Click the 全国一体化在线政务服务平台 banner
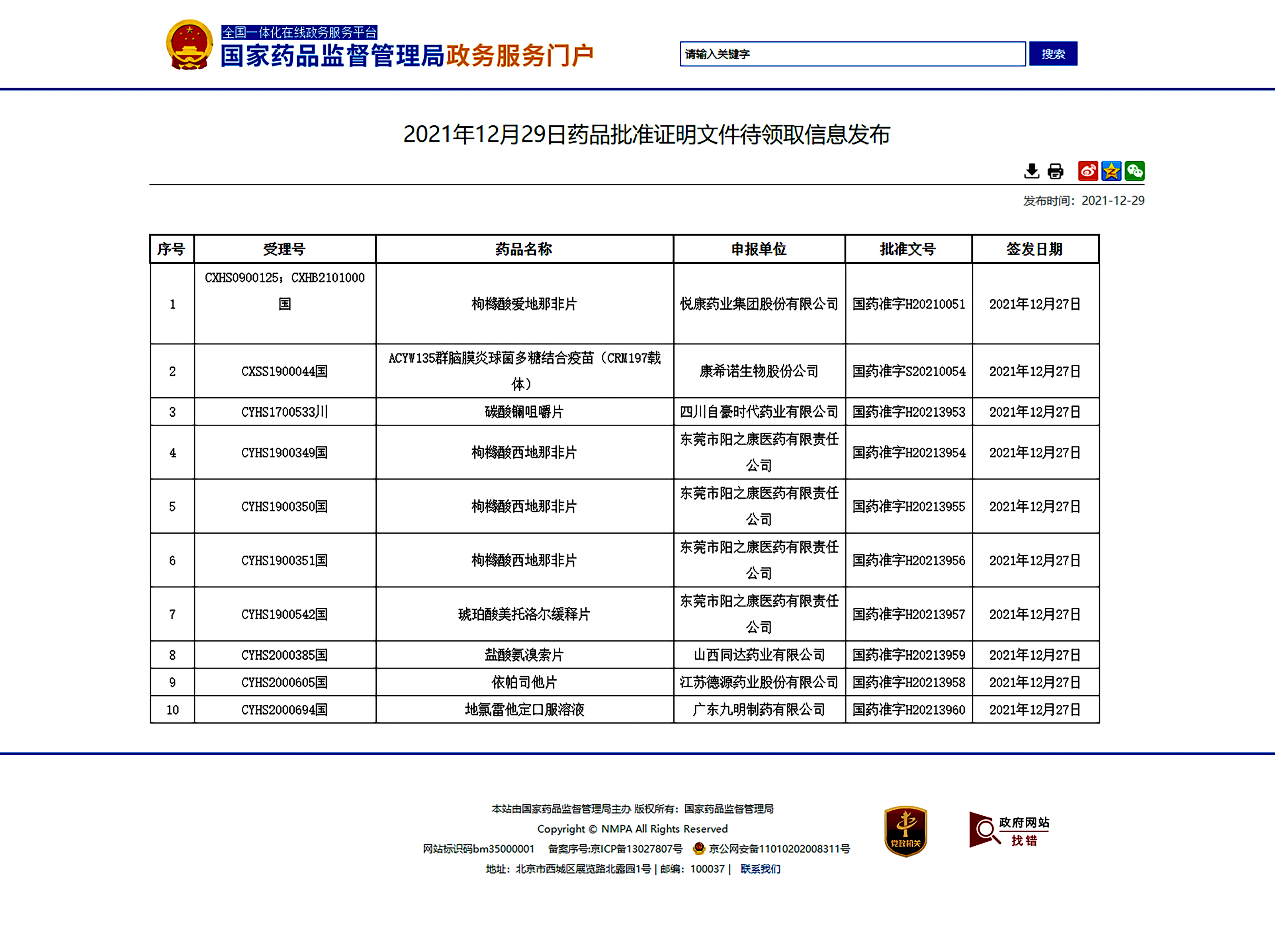The image size is (1275, 952). coord(299,32)
